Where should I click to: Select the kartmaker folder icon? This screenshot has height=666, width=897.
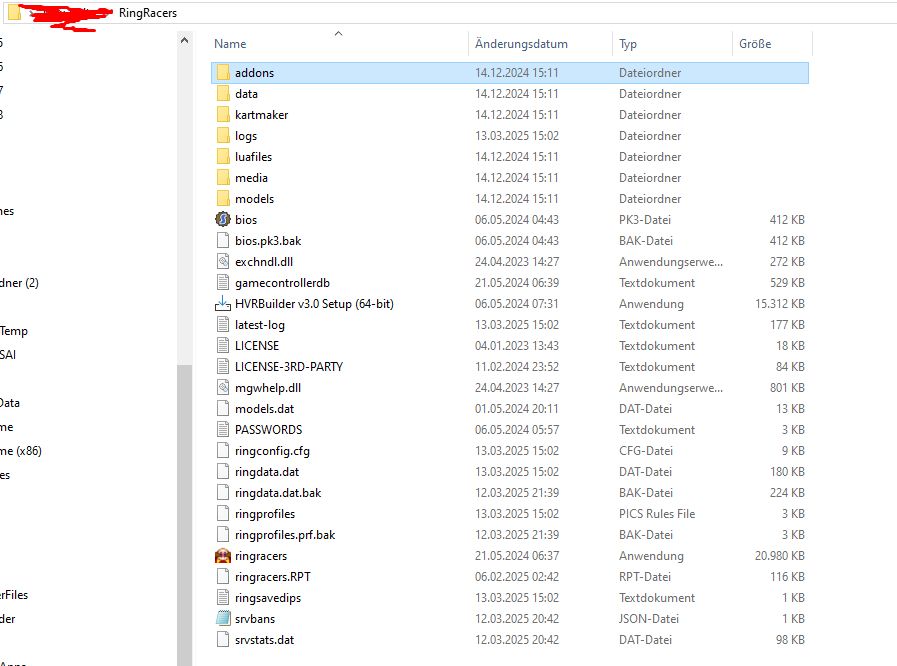(223, 114)
